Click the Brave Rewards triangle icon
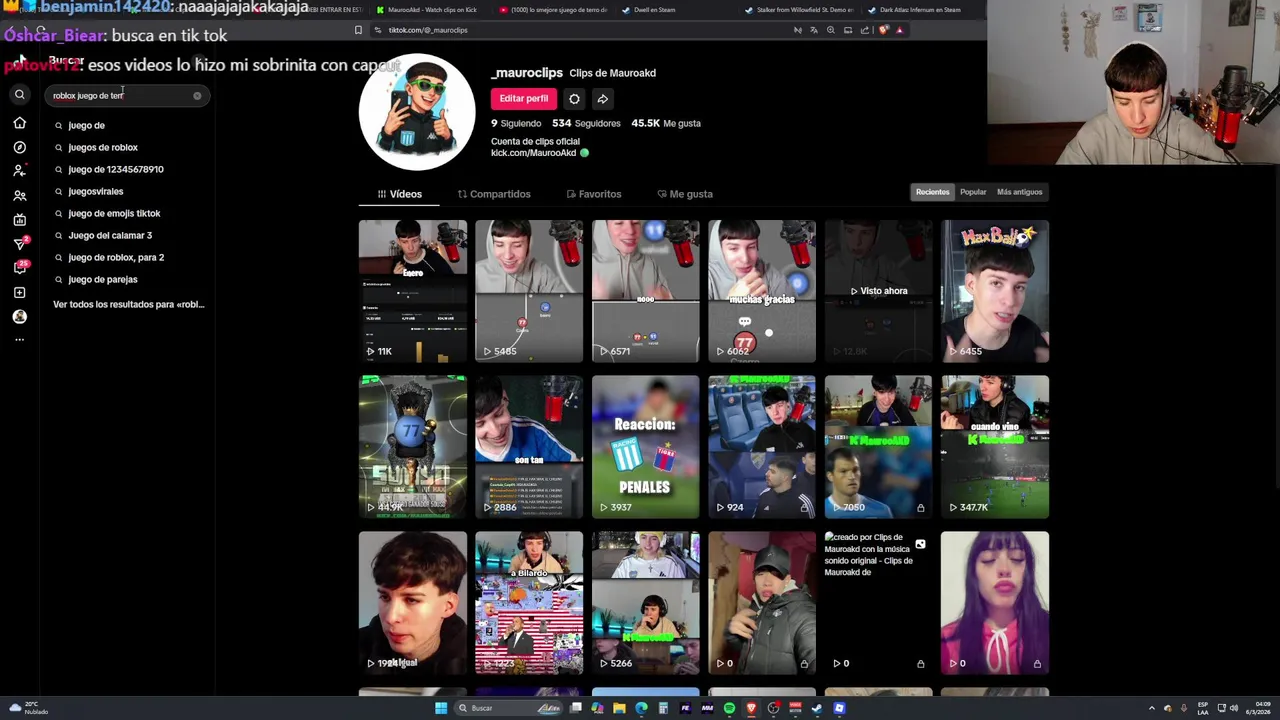1280x720 pixels. click(x=899, y=30)
